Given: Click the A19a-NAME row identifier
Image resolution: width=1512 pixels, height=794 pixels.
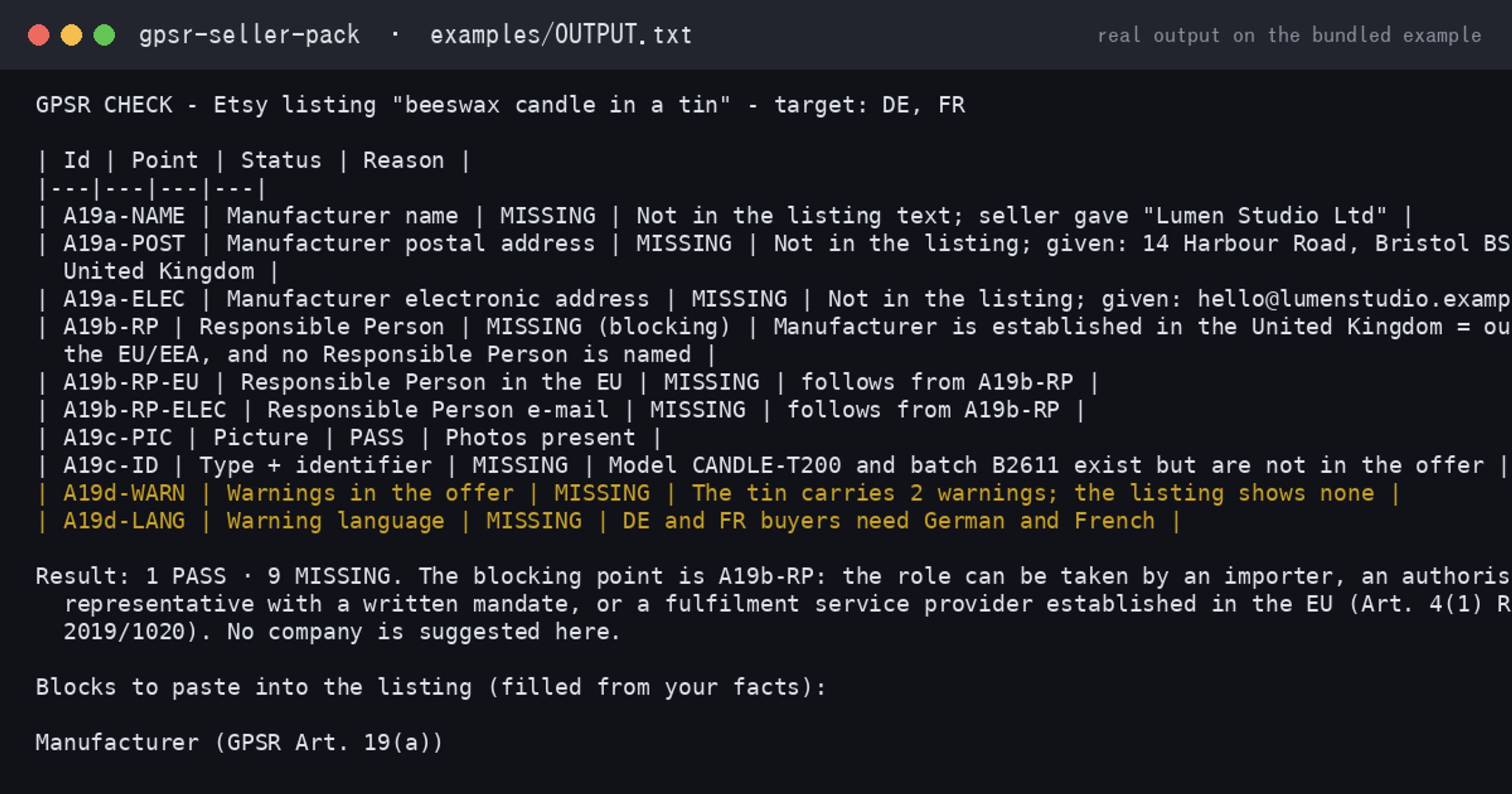Looking at the screenshot, I should click(x=124, y=216).
